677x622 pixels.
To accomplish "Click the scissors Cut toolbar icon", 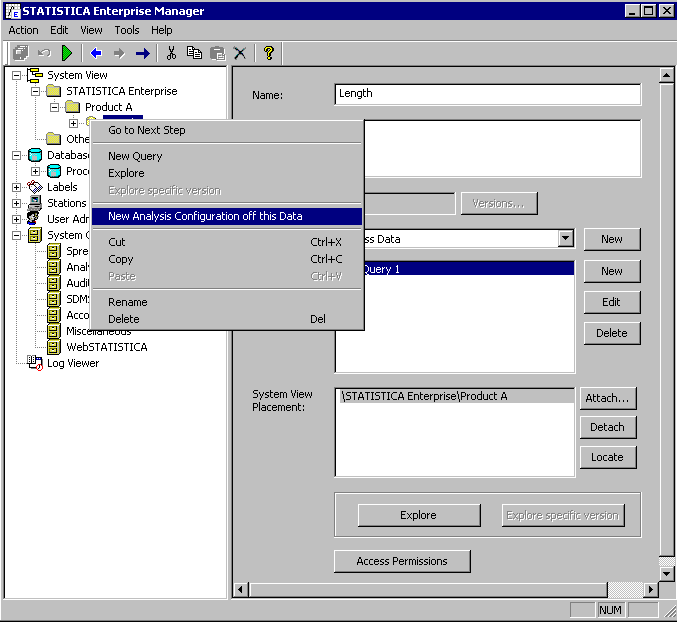I will click(171, 53).
